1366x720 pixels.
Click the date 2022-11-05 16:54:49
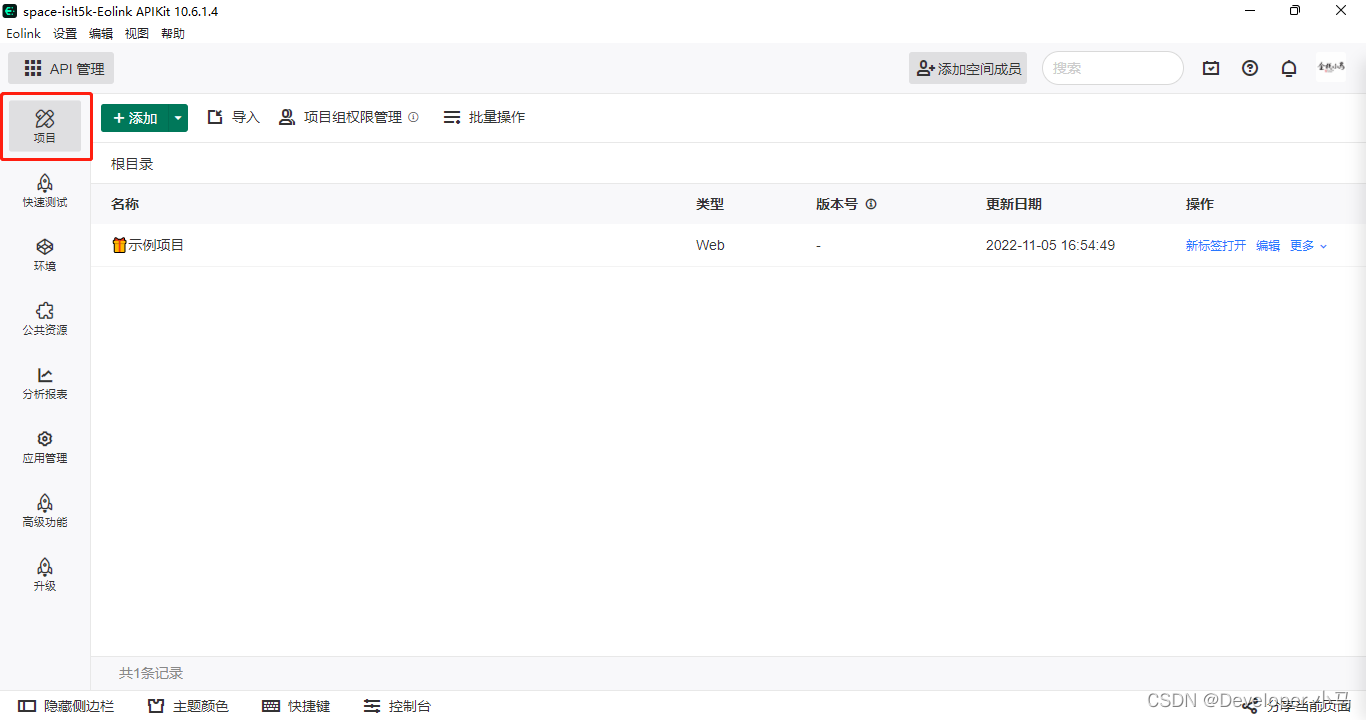1050,245
